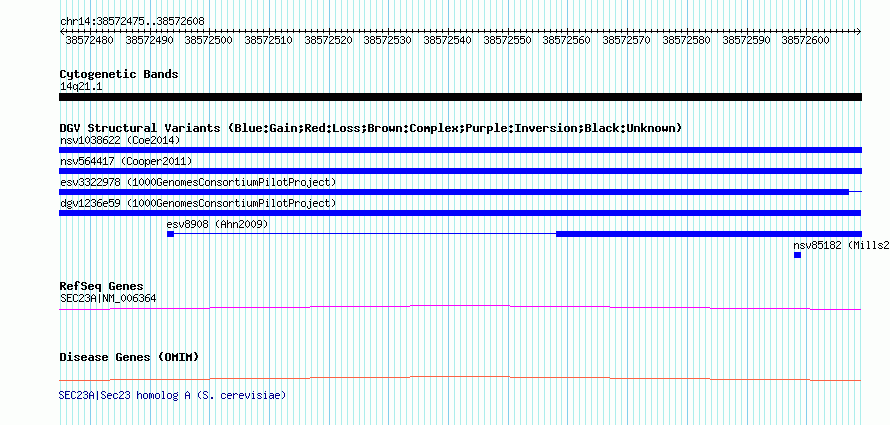Click the left arrow end of the ruler
890x425 pixels.
coord(62,31)
